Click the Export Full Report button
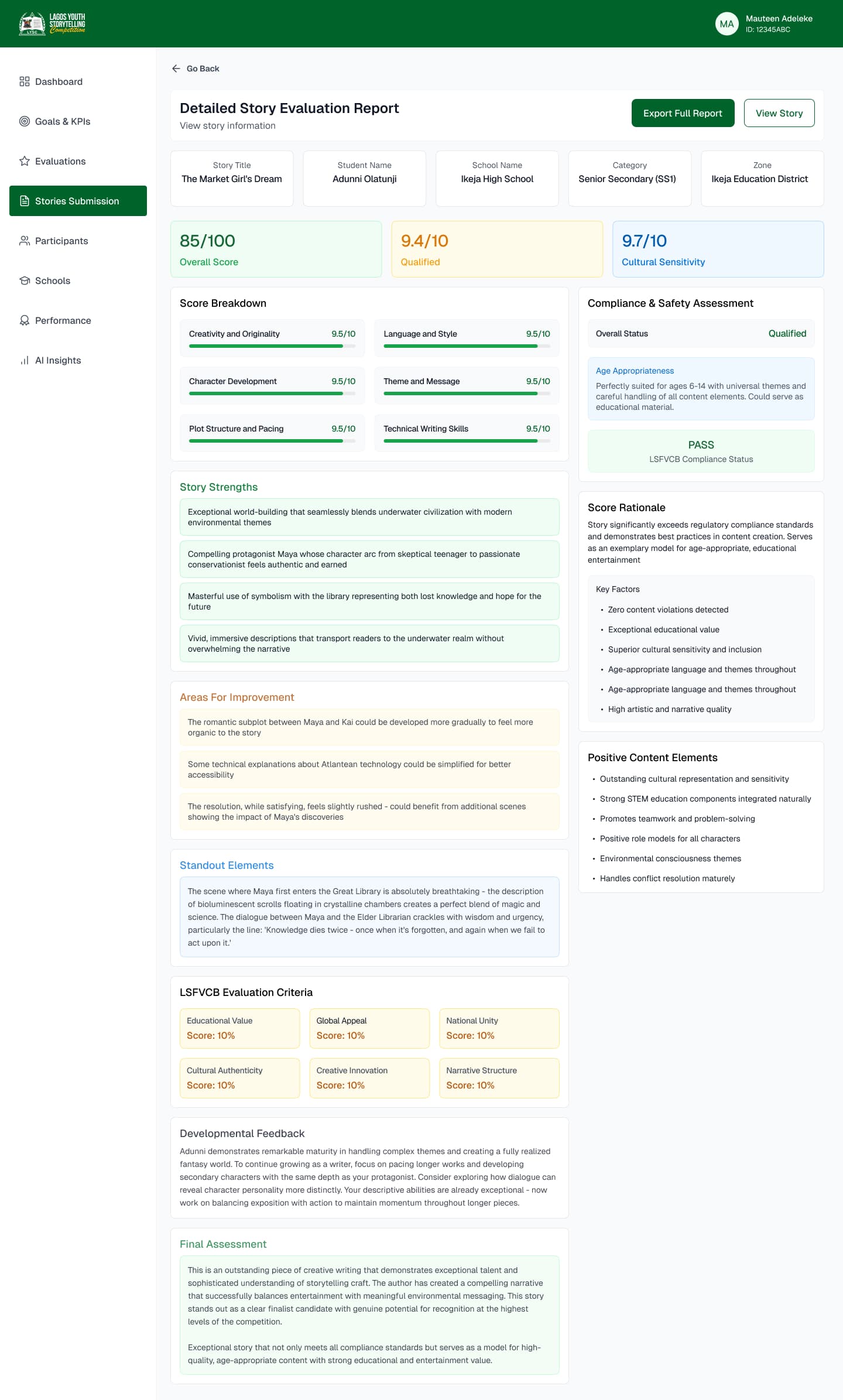This screenshot has height=1400, width=843. click(683, 113)
